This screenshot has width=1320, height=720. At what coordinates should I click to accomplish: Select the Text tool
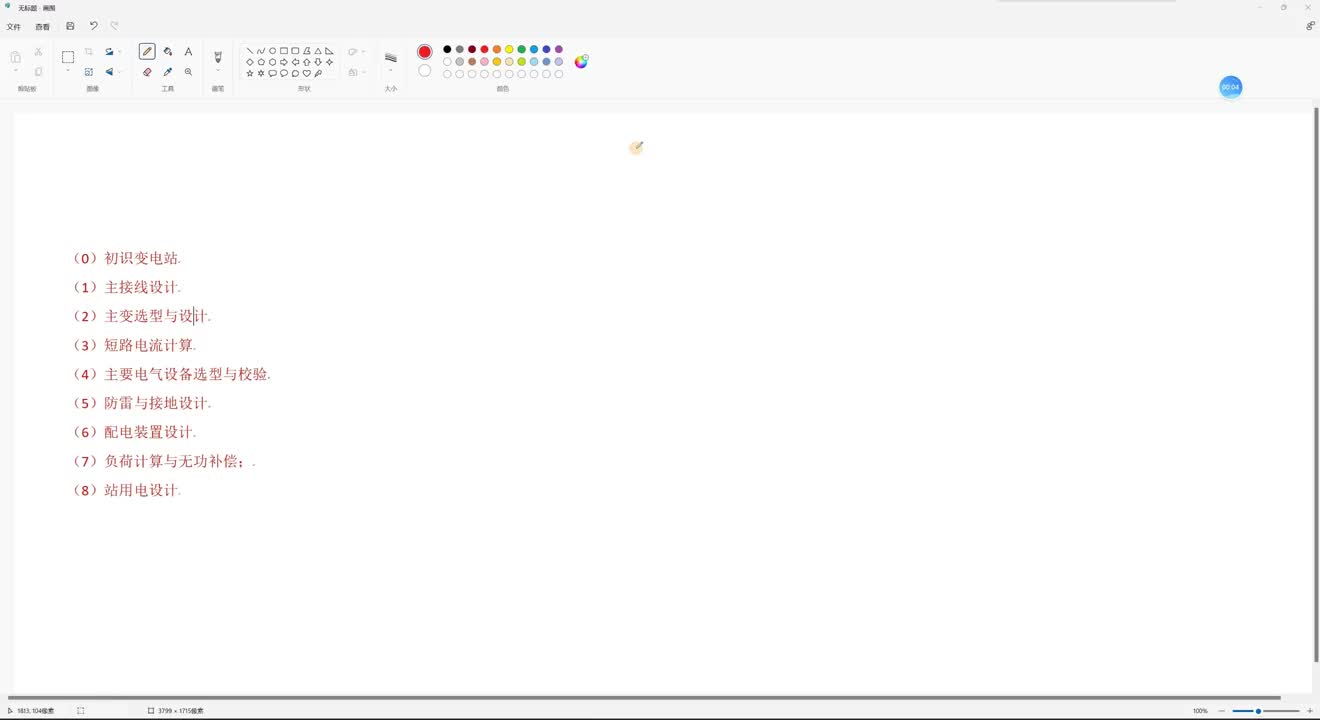[x=188, y=51]
